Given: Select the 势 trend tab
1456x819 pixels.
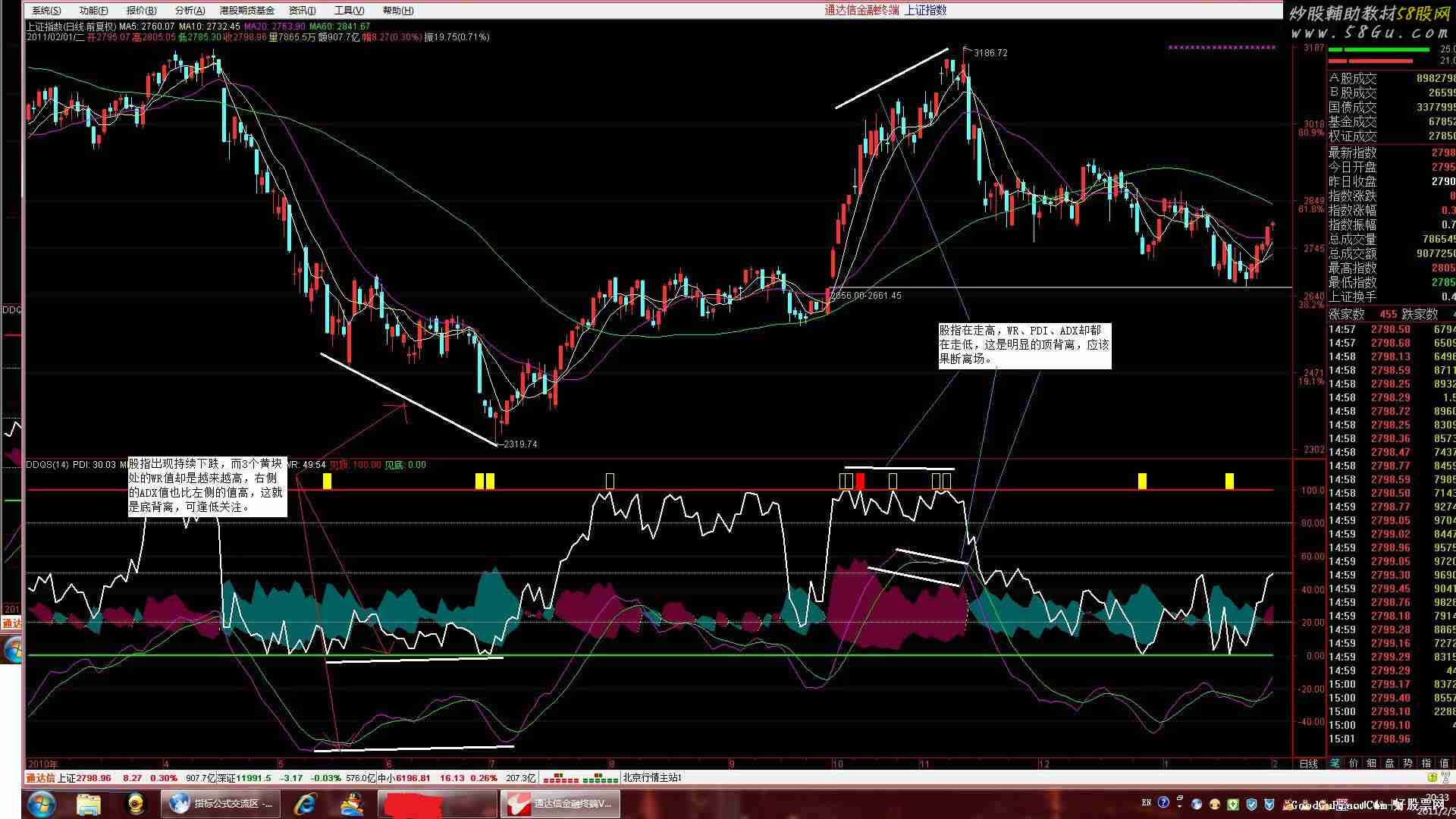Looking at the screenshot, I should (1407, 764).
